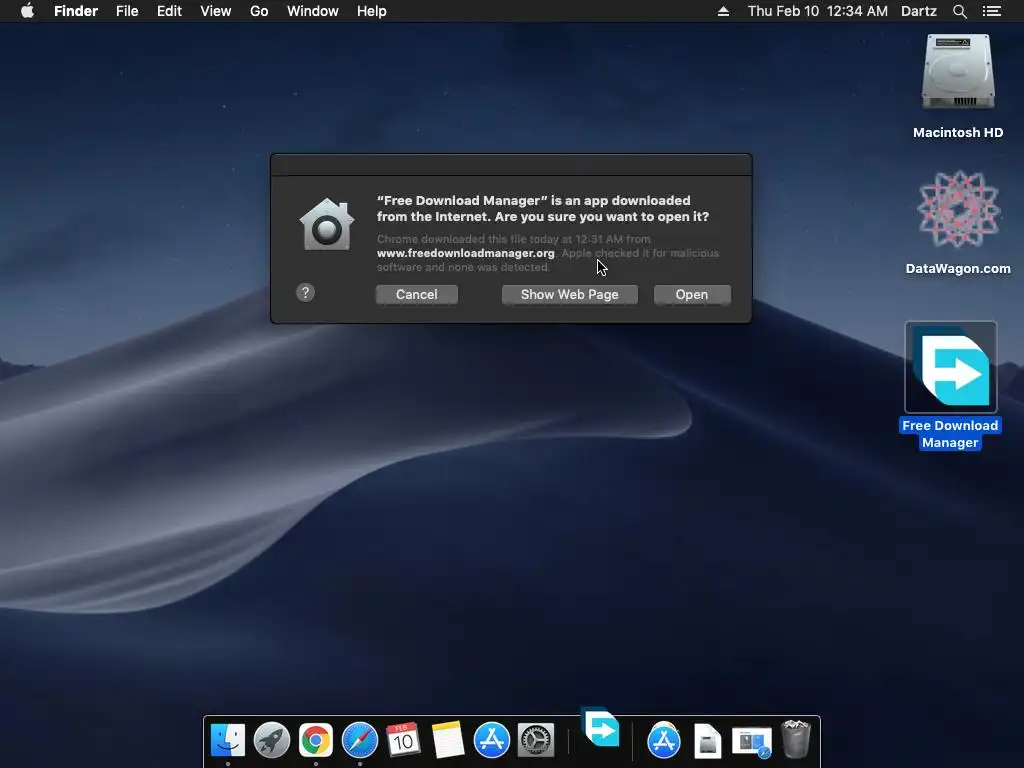Click Open to launch Free Download Manager
1024x768 pixels.
[692, 295]
